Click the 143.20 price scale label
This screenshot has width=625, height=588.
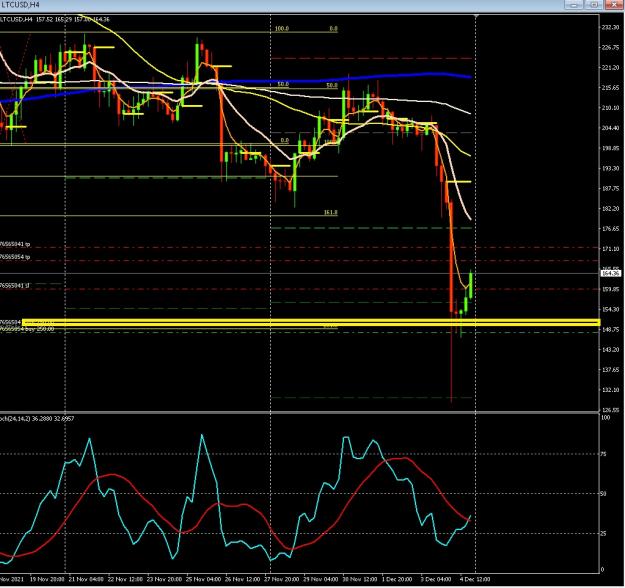(x=610, y=350)
